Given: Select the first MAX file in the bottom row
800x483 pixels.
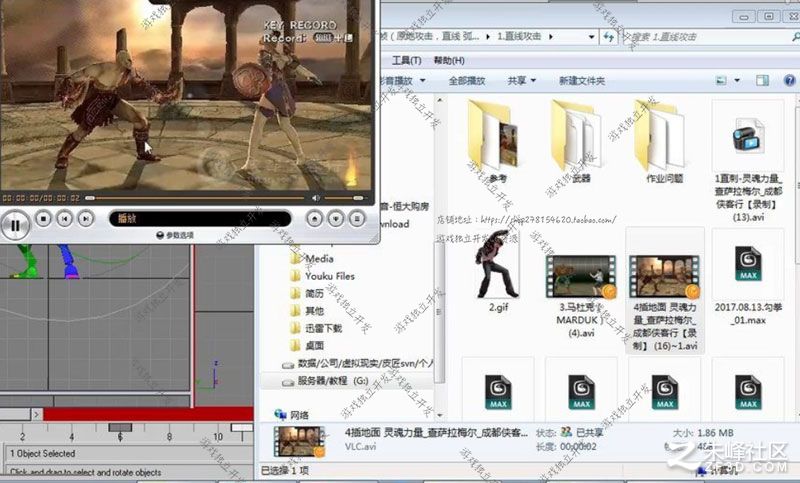Looking at the screenshot, I should tap(498, 392).
